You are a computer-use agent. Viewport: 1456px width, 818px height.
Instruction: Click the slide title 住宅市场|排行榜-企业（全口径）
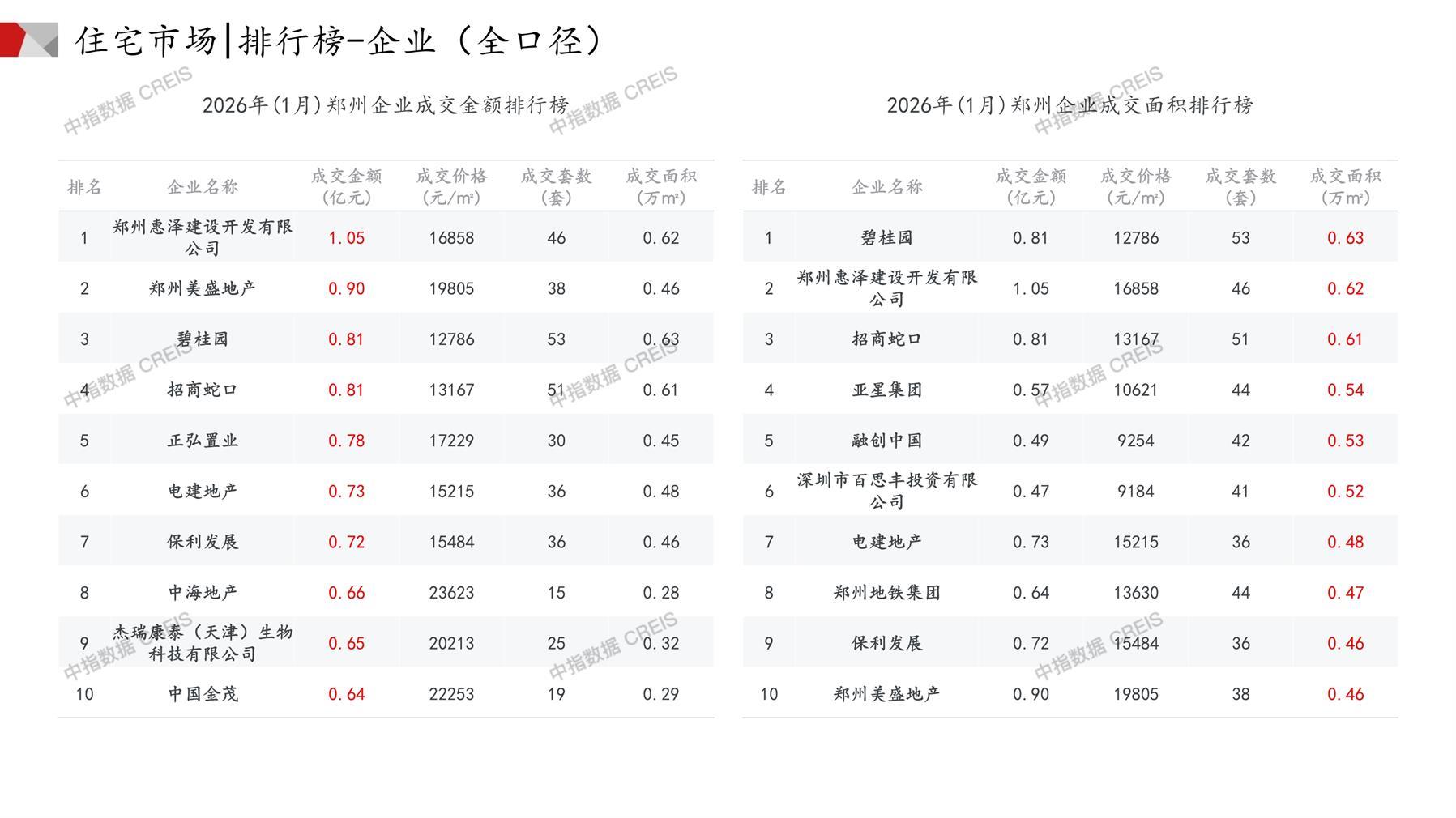click(x=340, y=40)
